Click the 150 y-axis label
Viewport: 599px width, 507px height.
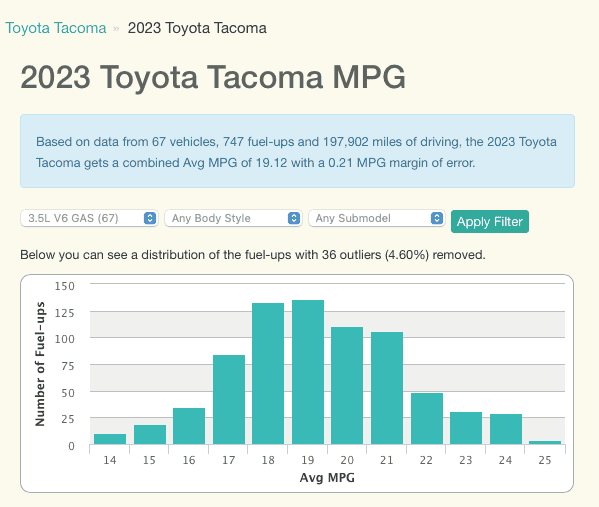coord(65,286)
